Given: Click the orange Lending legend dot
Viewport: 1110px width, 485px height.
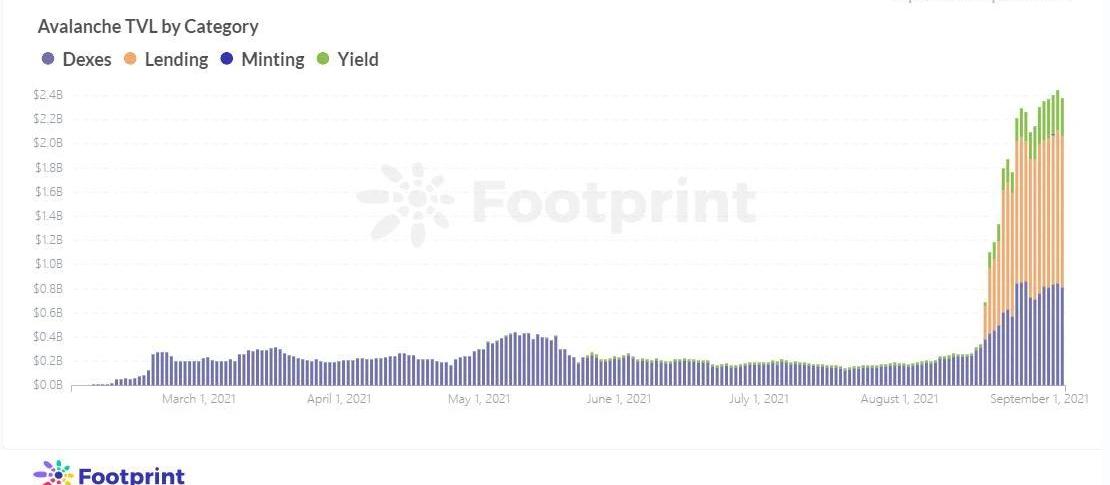Looking at the screenshot, I should tap(130, 59).
